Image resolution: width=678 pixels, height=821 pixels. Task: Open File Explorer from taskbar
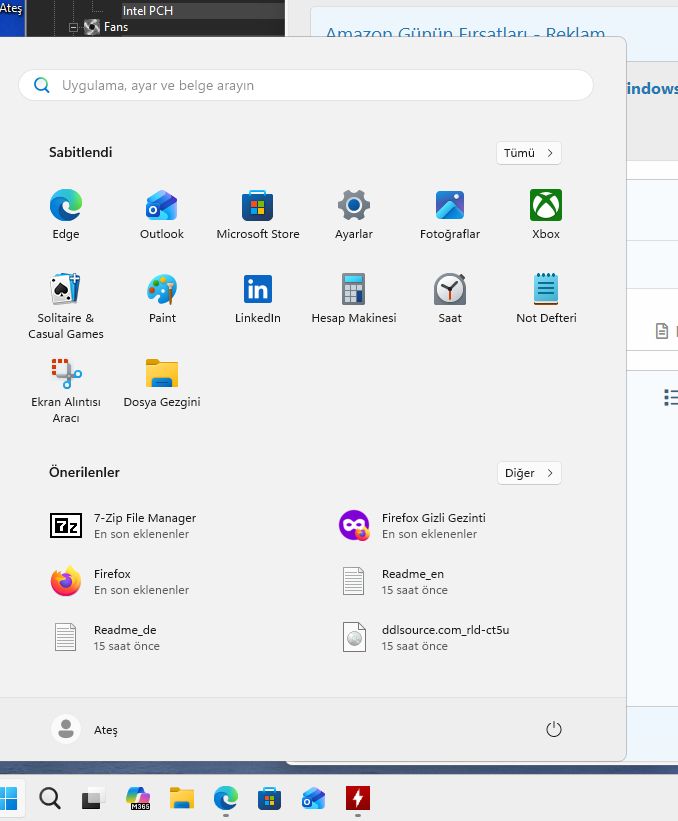click(182, 798)
